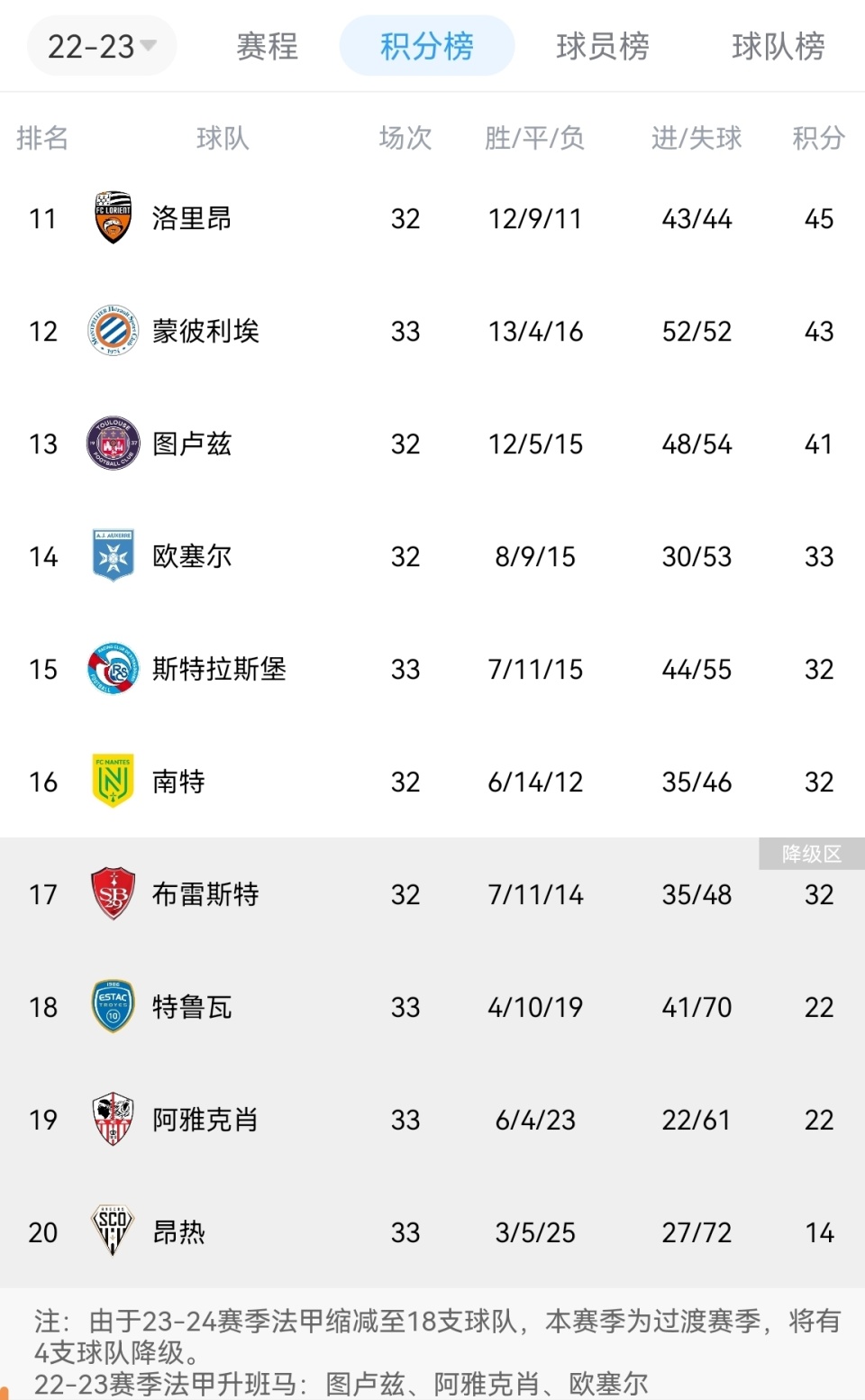This screenshot has width=865, height=1400.
Task: Open the 22-23 season dropdown
Action: click(101, 46)
